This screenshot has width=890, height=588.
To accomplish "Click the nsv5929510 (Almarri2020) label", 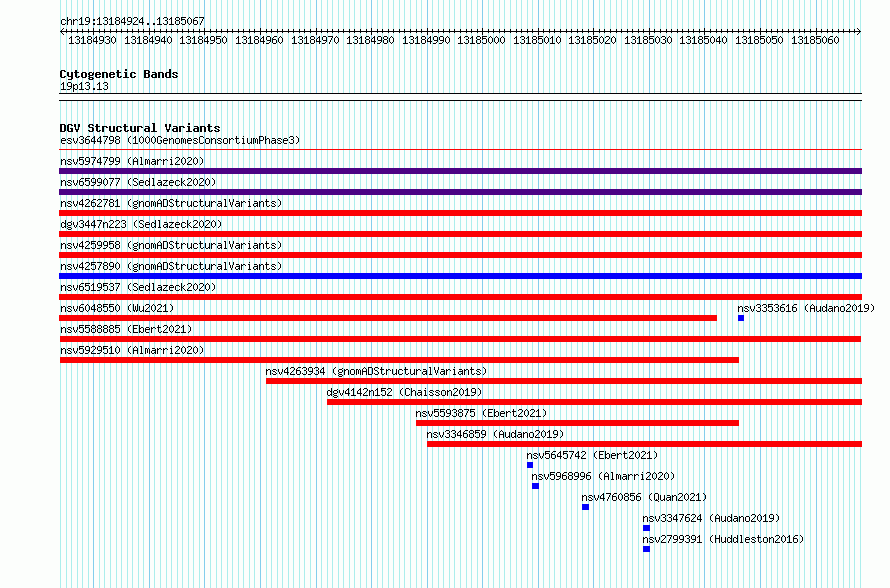I will (132, 350).
